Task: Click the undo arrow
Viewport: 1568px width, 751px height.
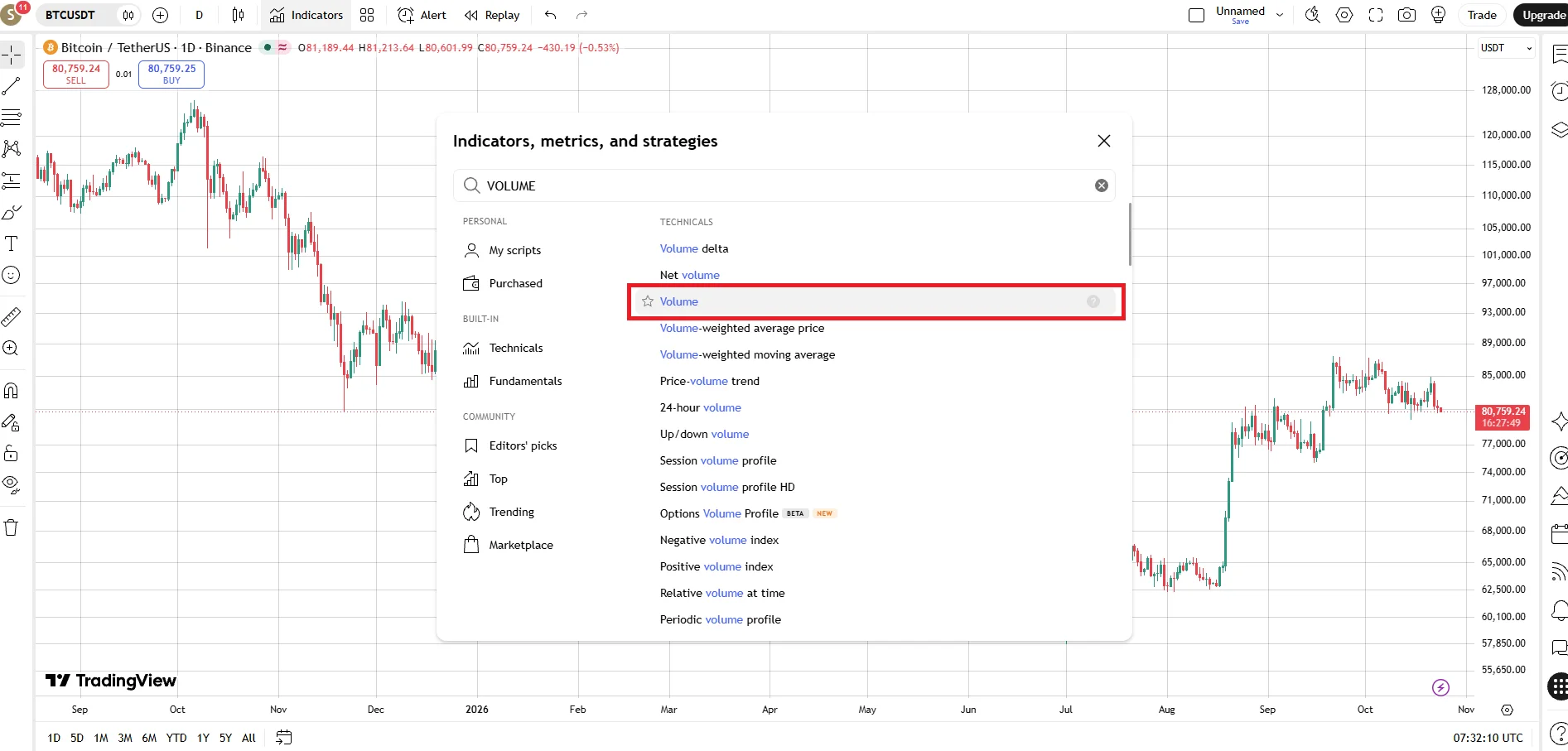Action: click(x=551, y=15)
